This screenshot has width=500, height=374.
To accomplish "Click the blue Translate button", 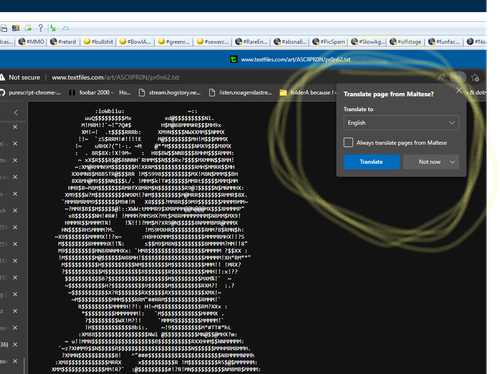I will point(371,162).
